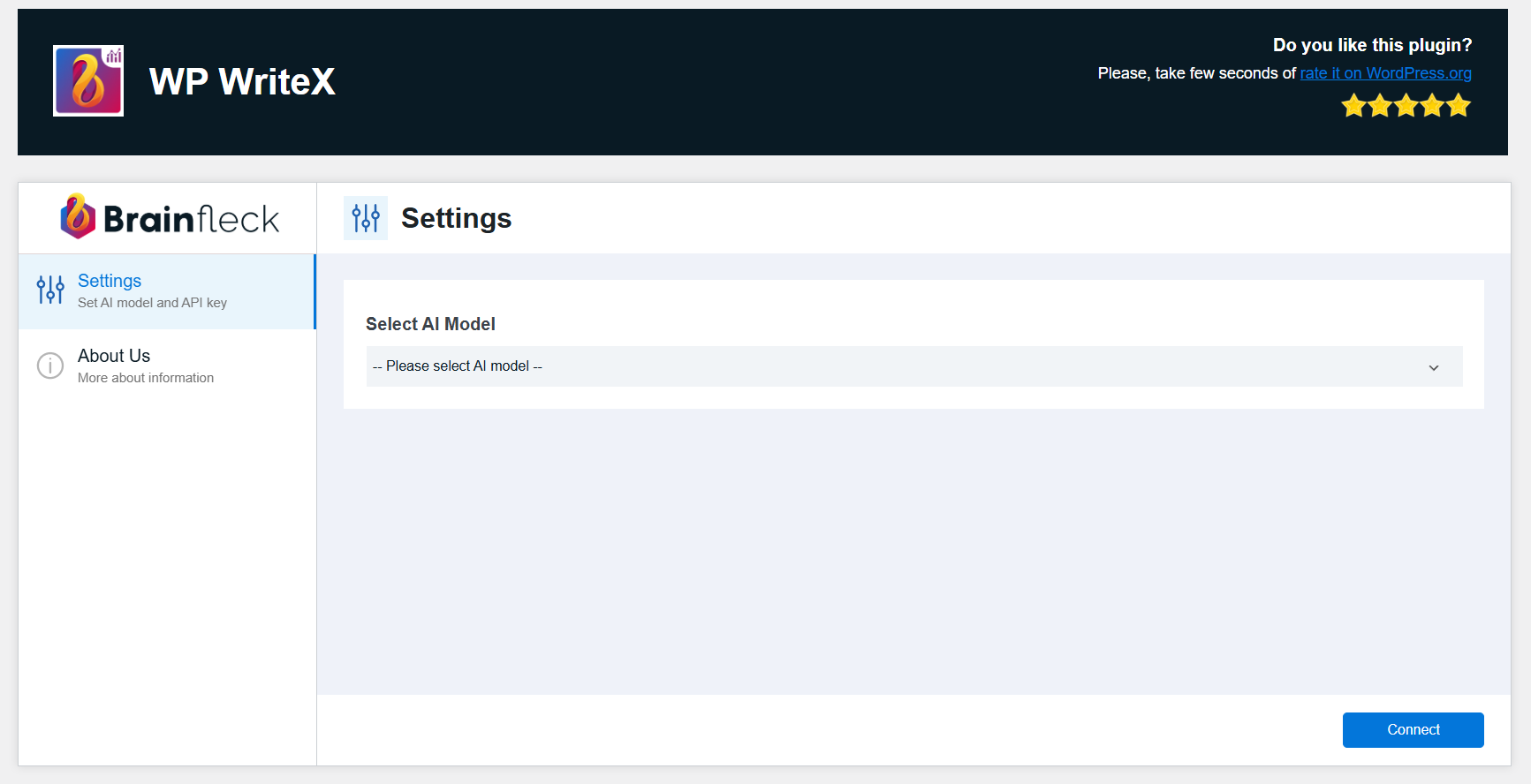Click the first gold rating star
The width and height of the screenshot is (1531, 784).
tap(1353, 107)
